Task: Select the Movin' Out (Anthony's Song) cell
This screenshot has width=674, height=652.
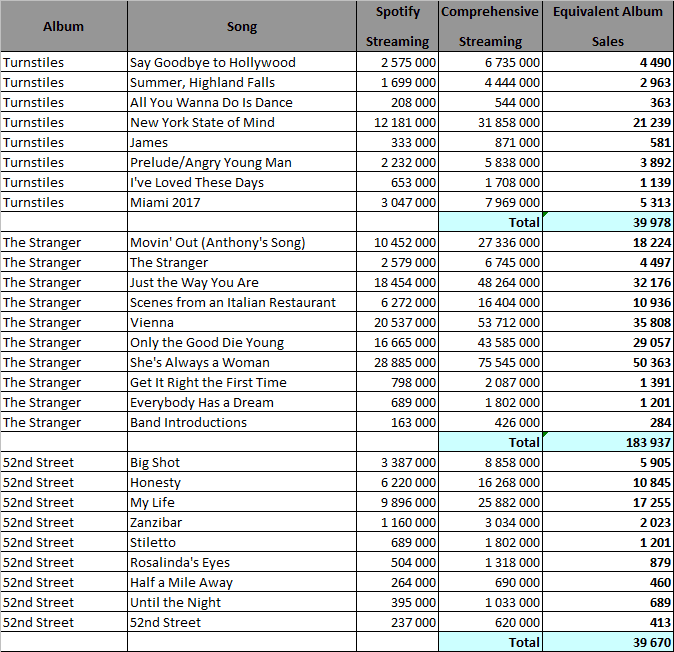Action: point(242,242)
